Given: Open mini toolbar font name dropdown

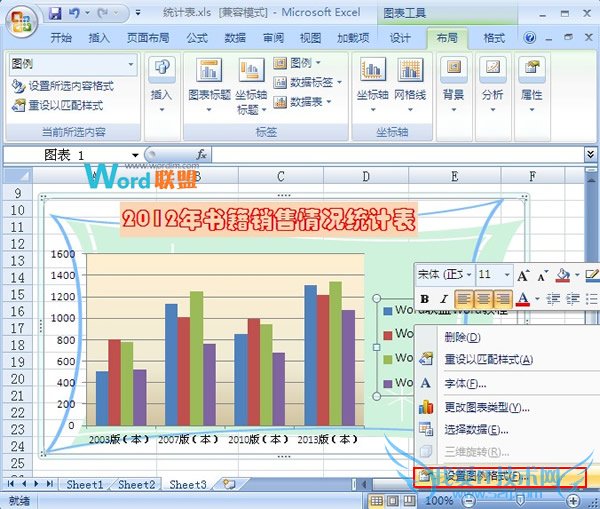Looking at the screenshot, I should tap(469, 274).
